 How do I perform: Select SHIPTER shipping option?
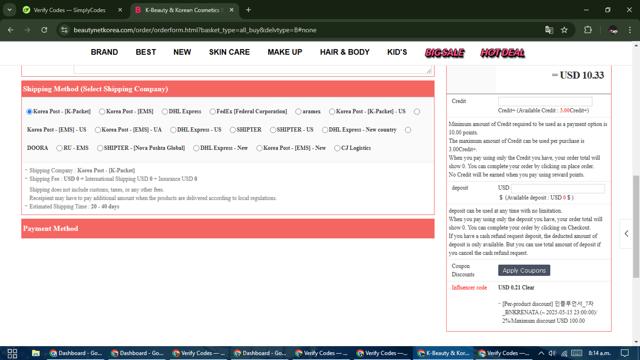click(233, 130)
